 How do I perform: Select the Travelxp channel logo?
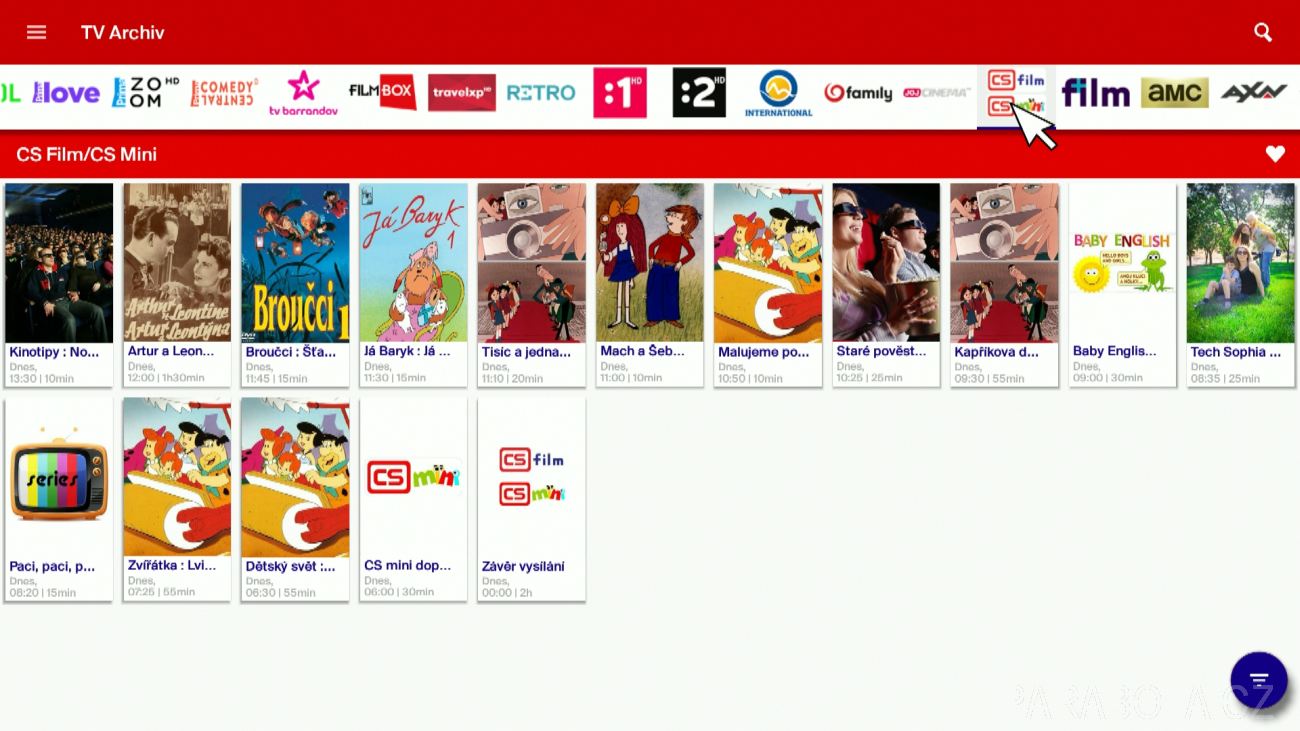tap(461, 93)
